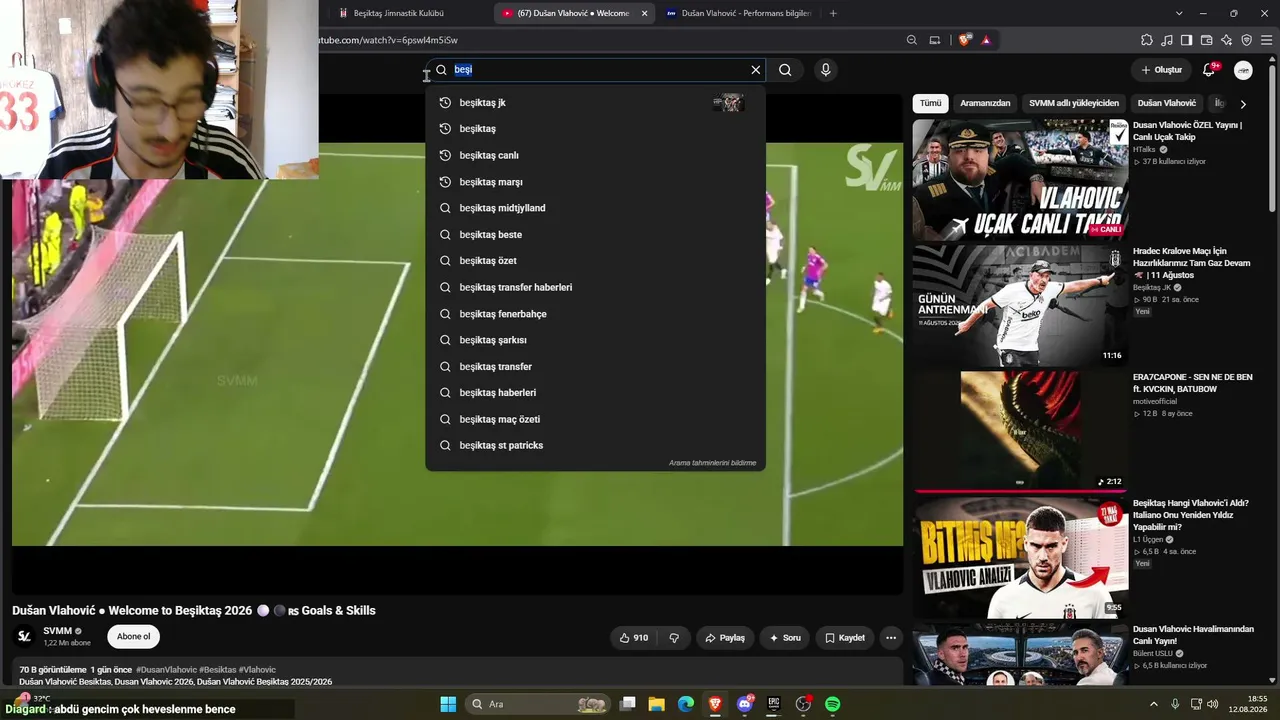
Task: Close the active Dušan Vlahović YouTube tab
Action: [644, 13]
